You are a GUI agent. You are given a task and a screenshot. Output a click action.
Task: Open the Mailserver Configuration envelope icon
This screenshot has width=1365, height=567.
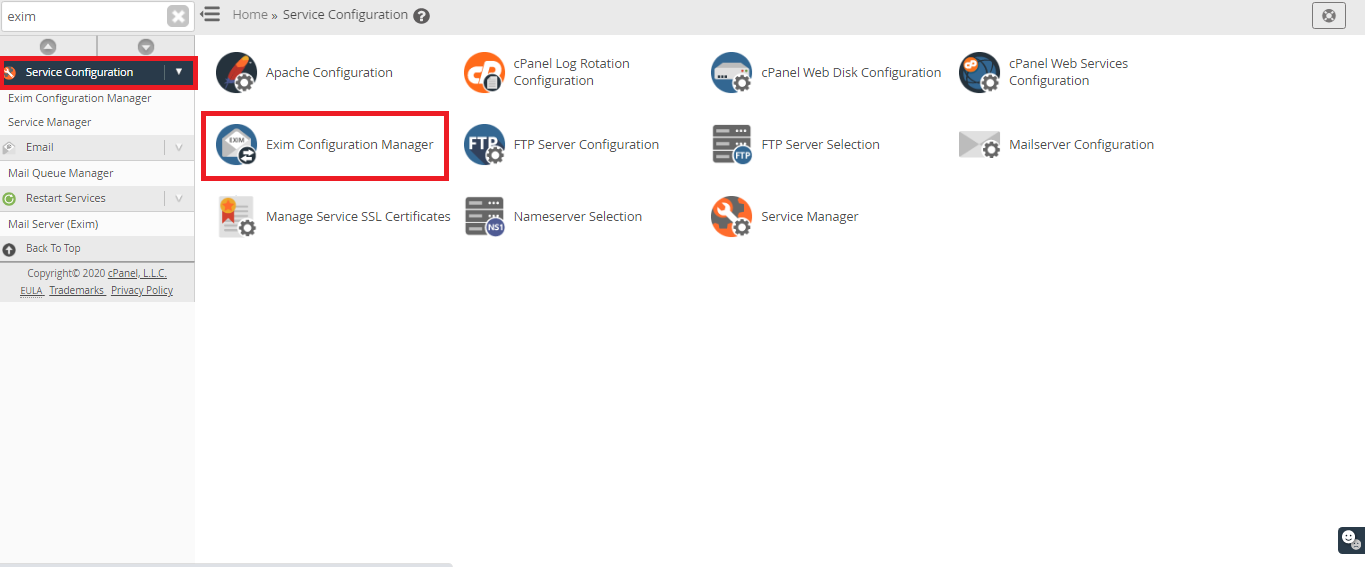pos(980,145)
